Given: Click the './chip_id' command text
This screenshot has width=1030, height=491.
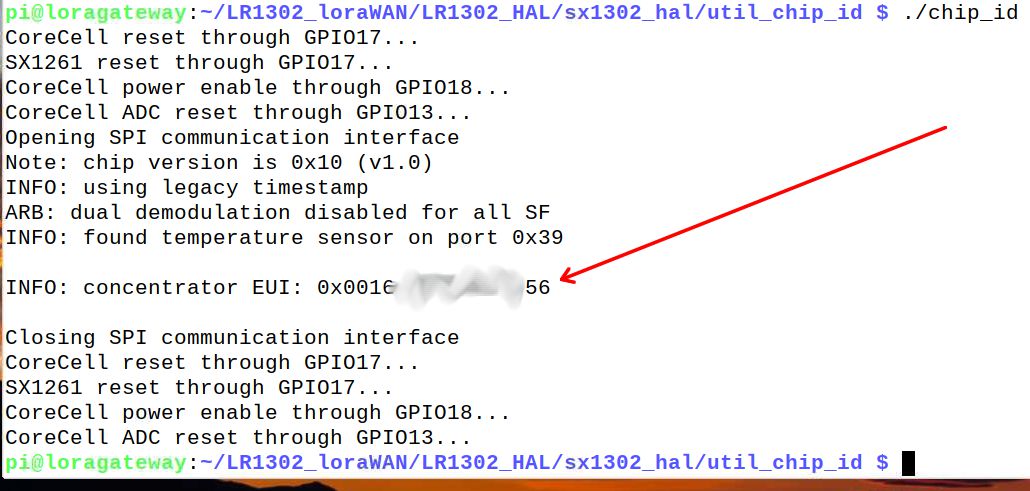Looking at the screenshot, I should tap(961, 13).
